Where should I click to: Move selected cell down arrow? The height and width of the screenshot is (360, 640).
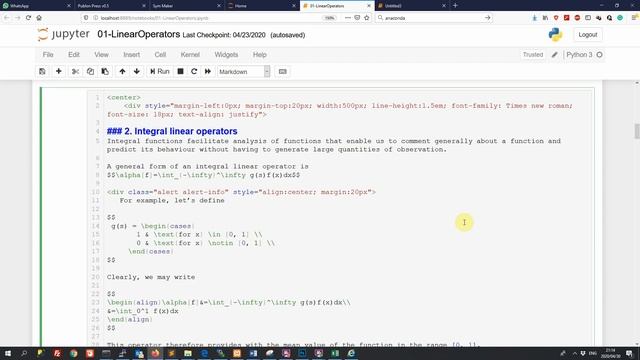[x=137, y=71]
